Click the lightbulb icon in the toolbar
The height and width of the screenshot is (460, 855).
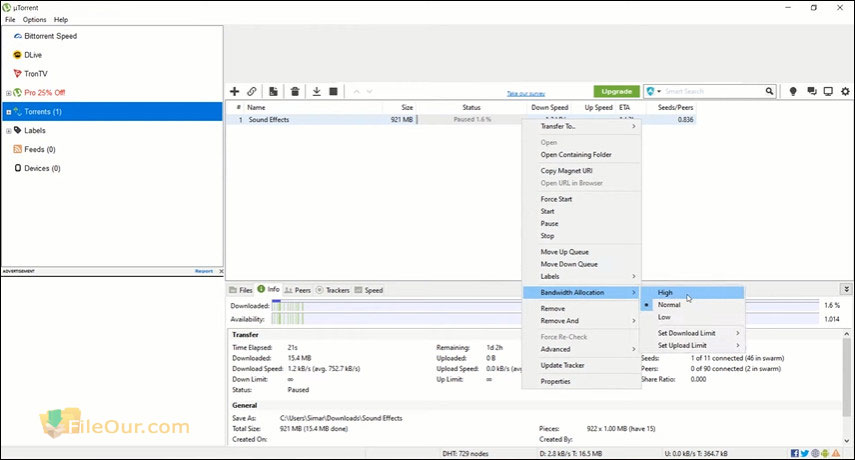coord(793,91)
